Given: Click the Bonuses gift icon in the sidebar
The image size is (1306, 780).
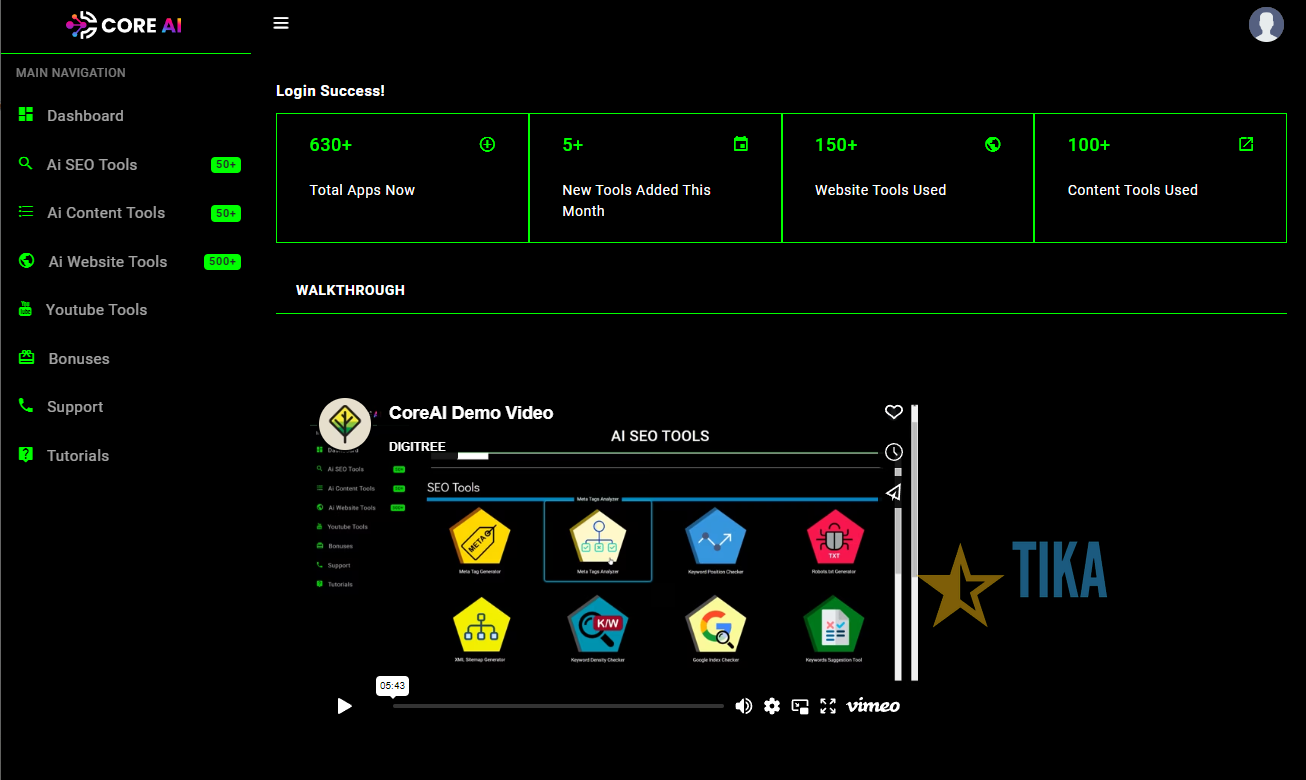Looking at the screenshot, I should tap(25, 358).
